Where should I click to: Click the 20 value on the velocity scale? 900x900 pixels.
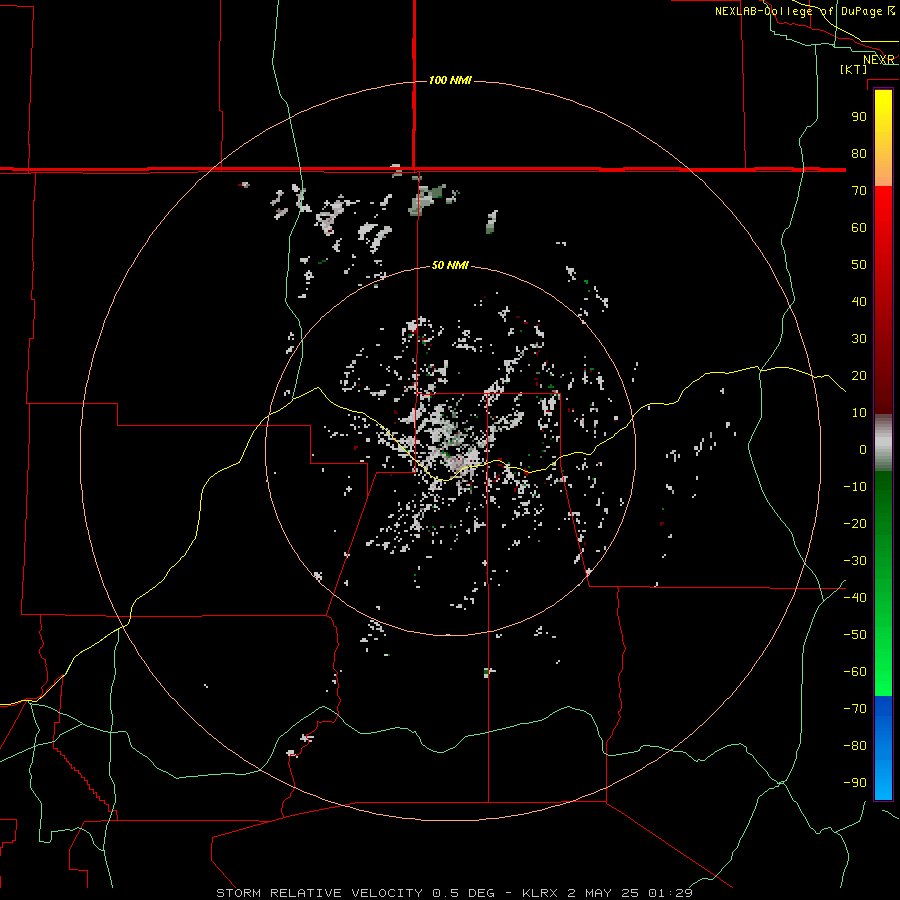click(859, 376)
